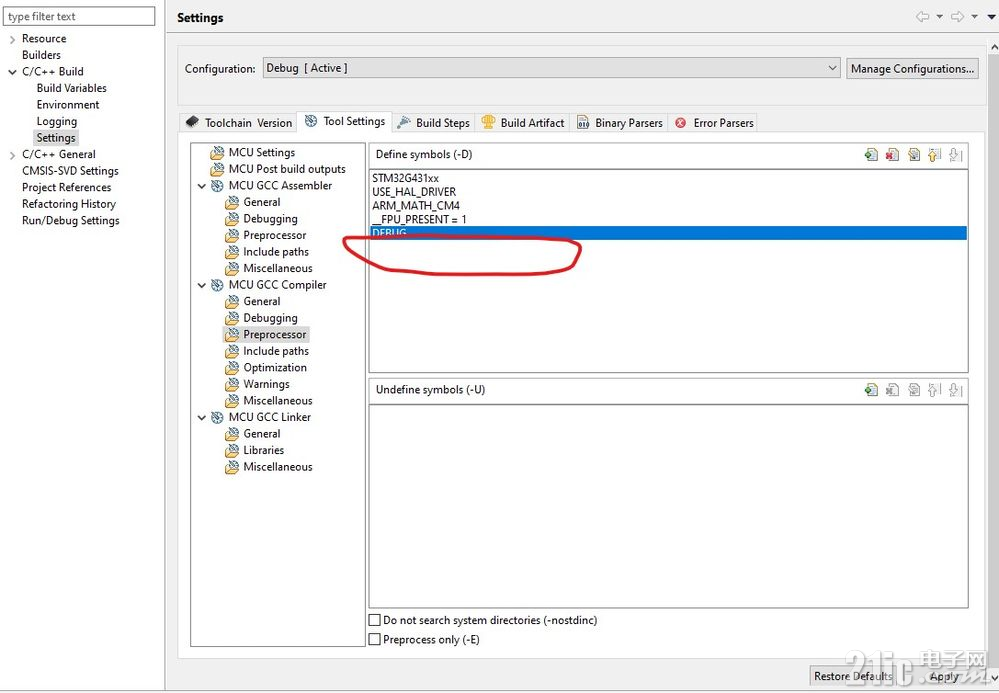This screenshot has height=693, width=999.
Task: Open Environment page
Action: [68, 105]
